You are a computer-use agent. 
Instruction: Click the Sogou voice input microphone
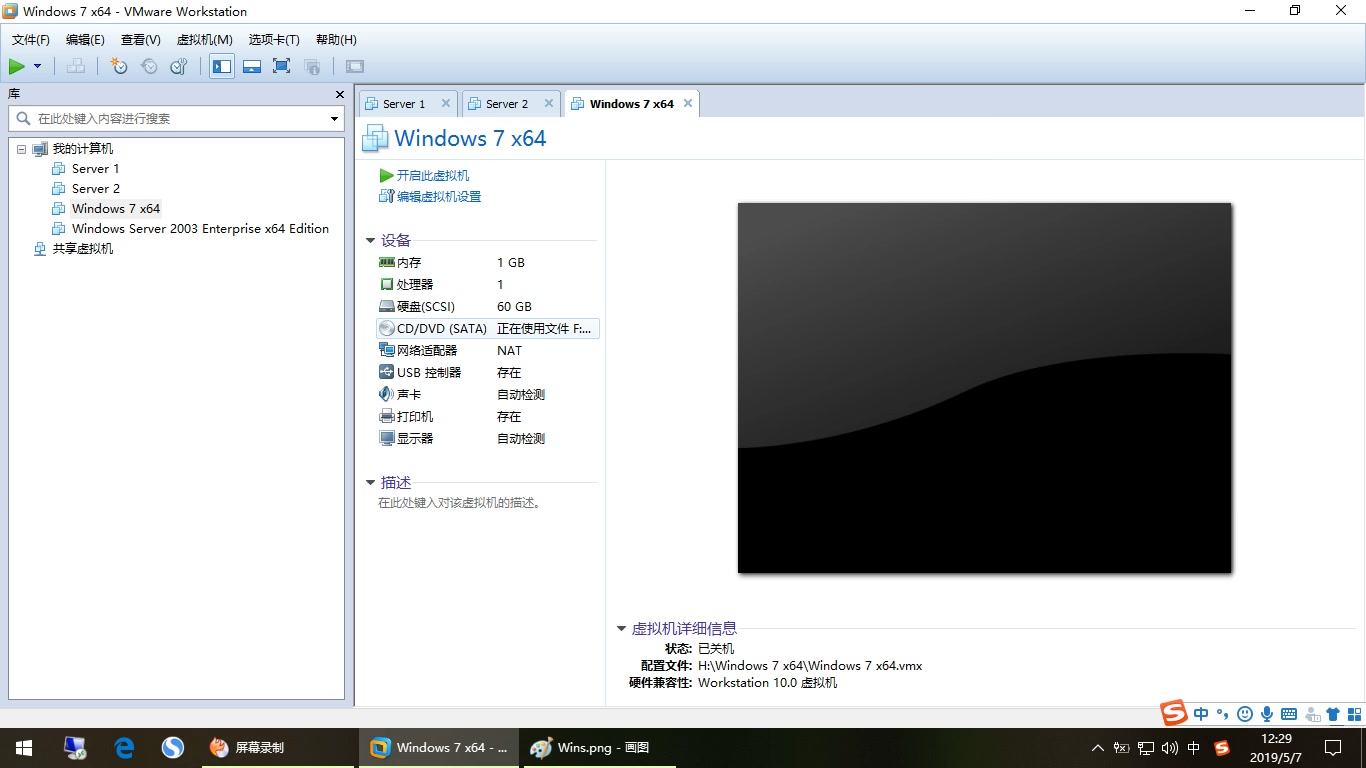pos(1267,714)
